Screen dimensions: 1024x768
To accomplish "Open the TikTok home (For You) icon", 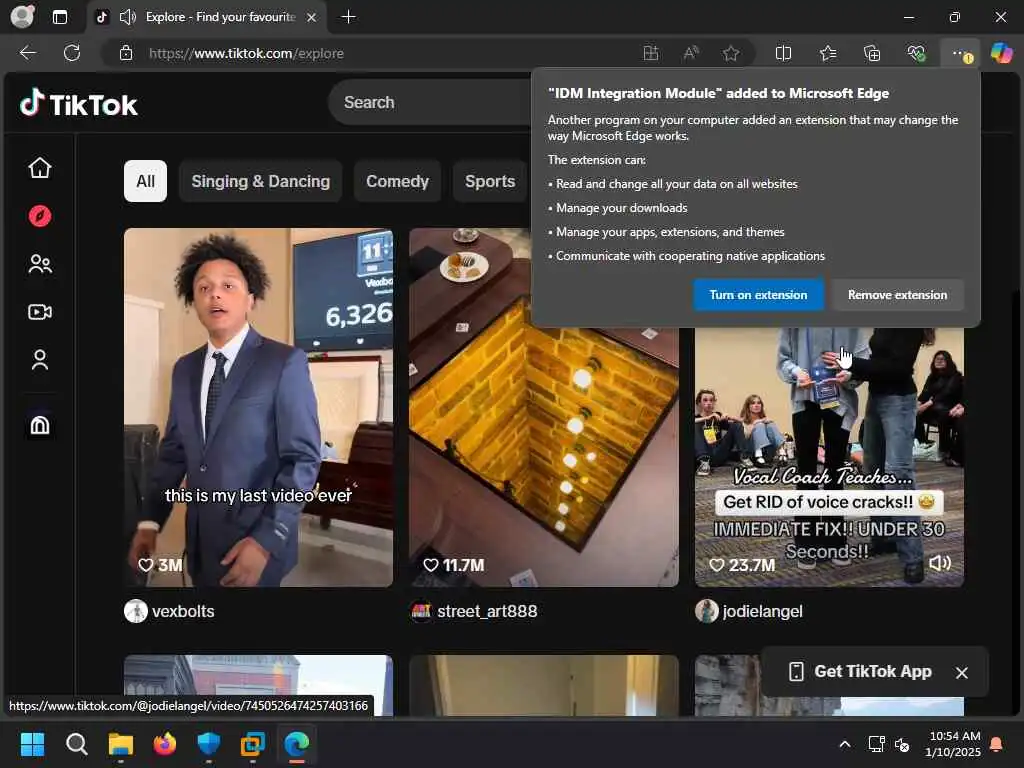I will pos(40,168).
